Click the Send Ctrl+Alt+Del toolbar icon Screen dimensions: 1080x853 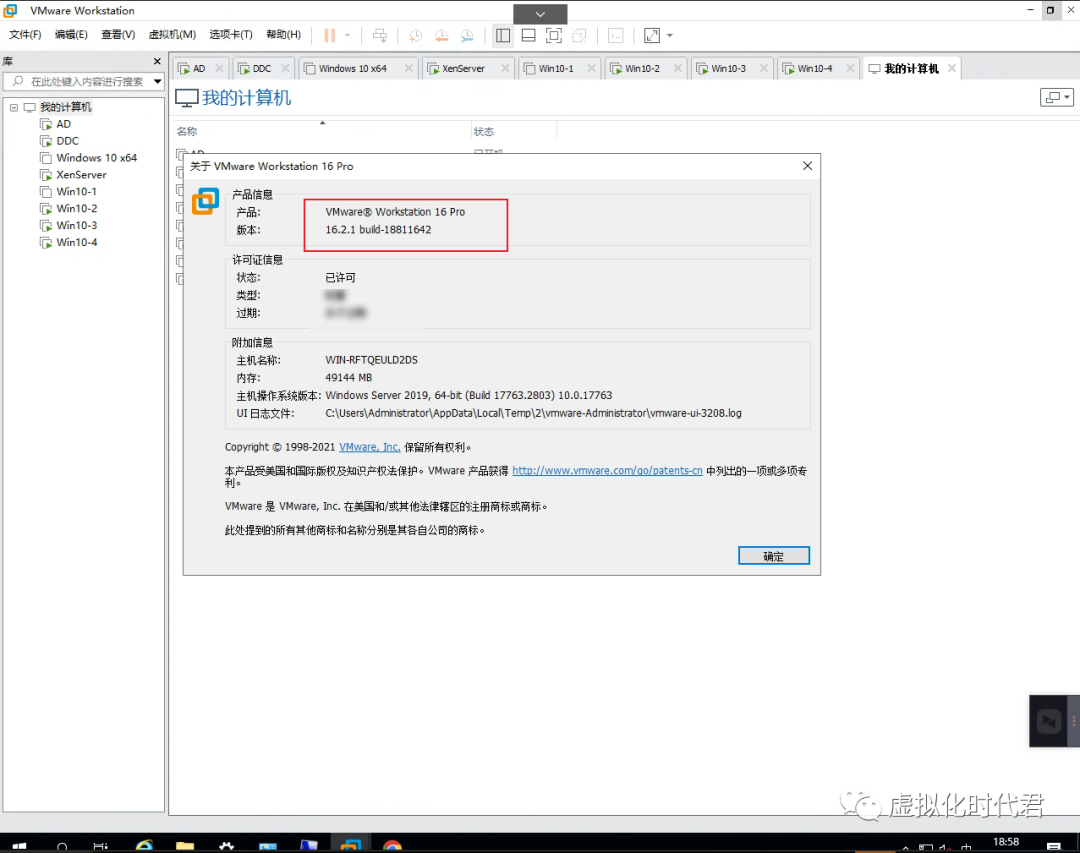(380, 35)
